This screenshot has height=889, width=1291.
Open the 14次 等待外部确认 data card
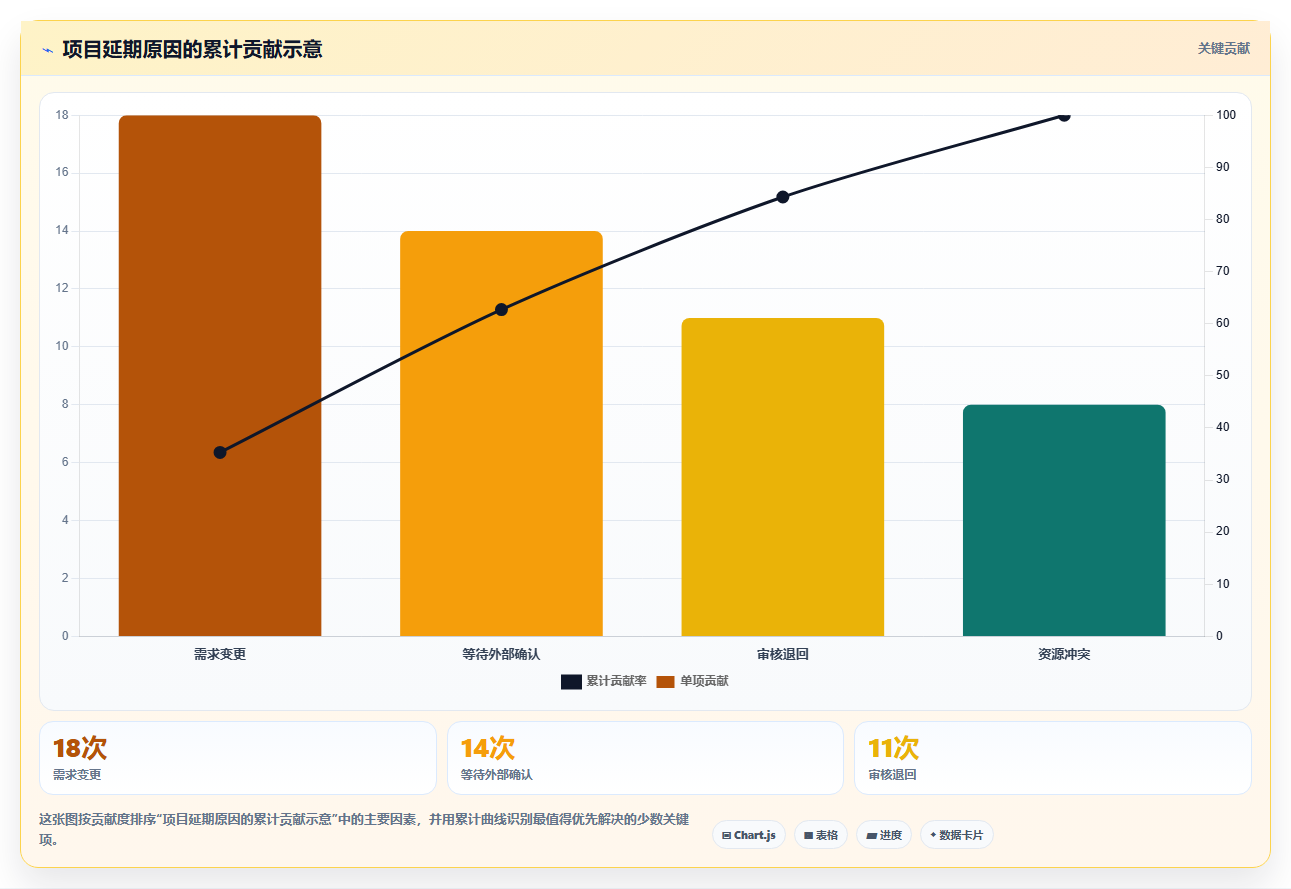tap(645, 758)
